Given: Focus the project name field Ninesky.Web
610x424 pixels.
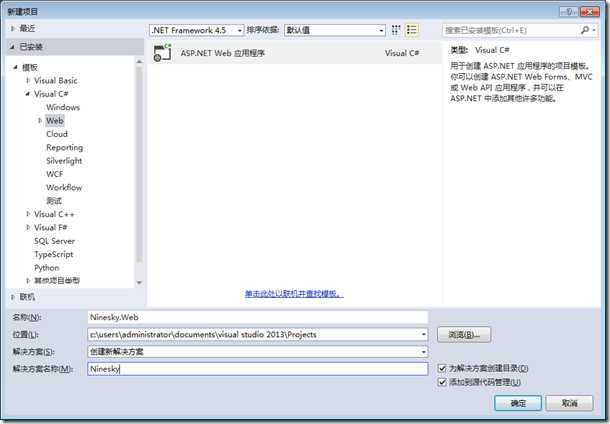Looking at the screenshot, I should pyautogui.click(x=258, y=317).
